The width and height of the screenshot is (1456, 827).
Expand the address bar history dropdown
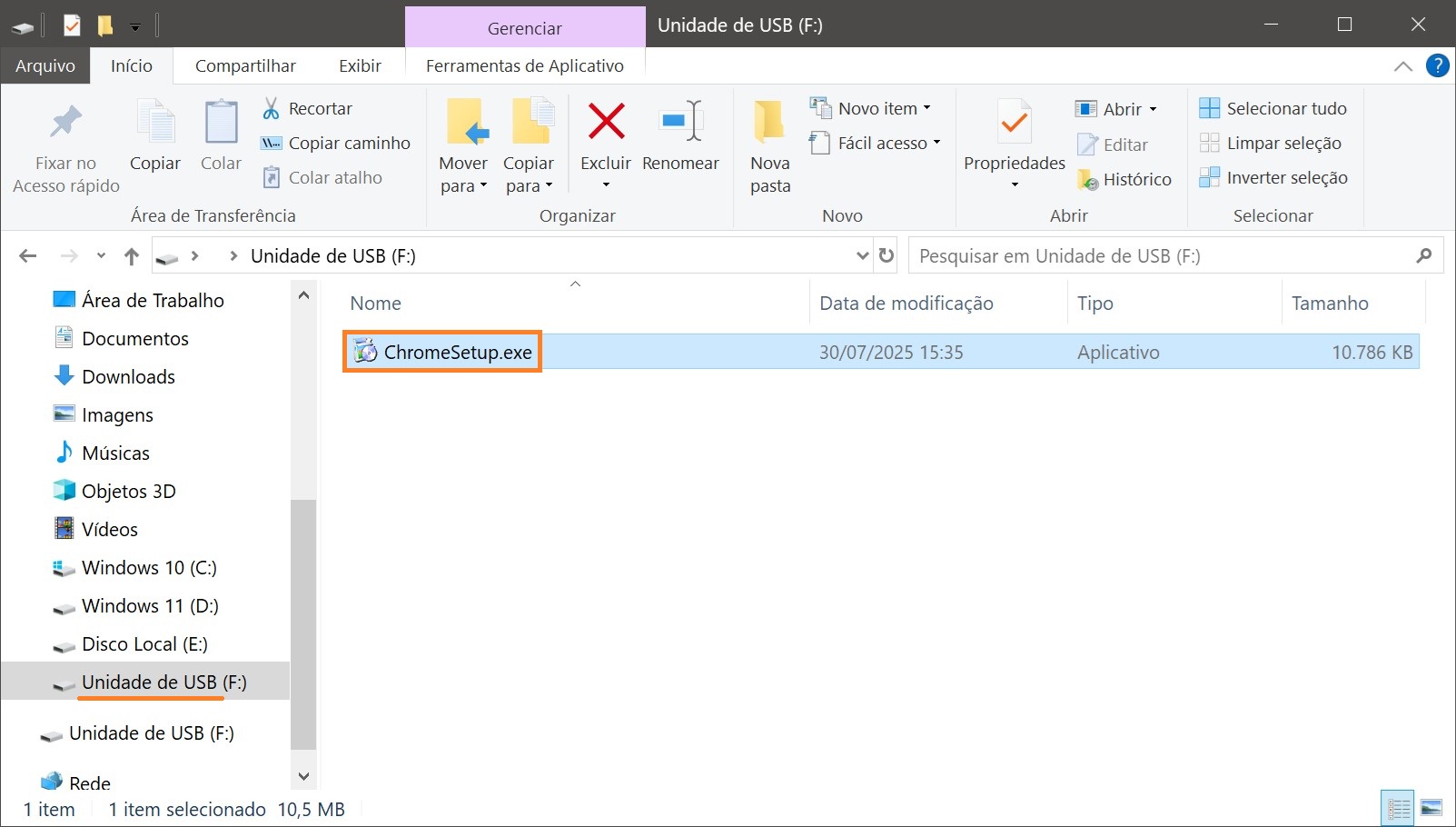[x=862, y=256]
